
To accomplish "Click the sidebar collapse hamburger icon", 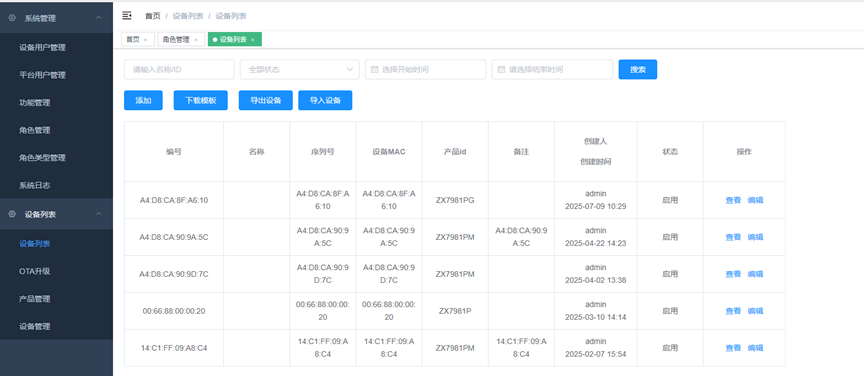I will [127, 16].
